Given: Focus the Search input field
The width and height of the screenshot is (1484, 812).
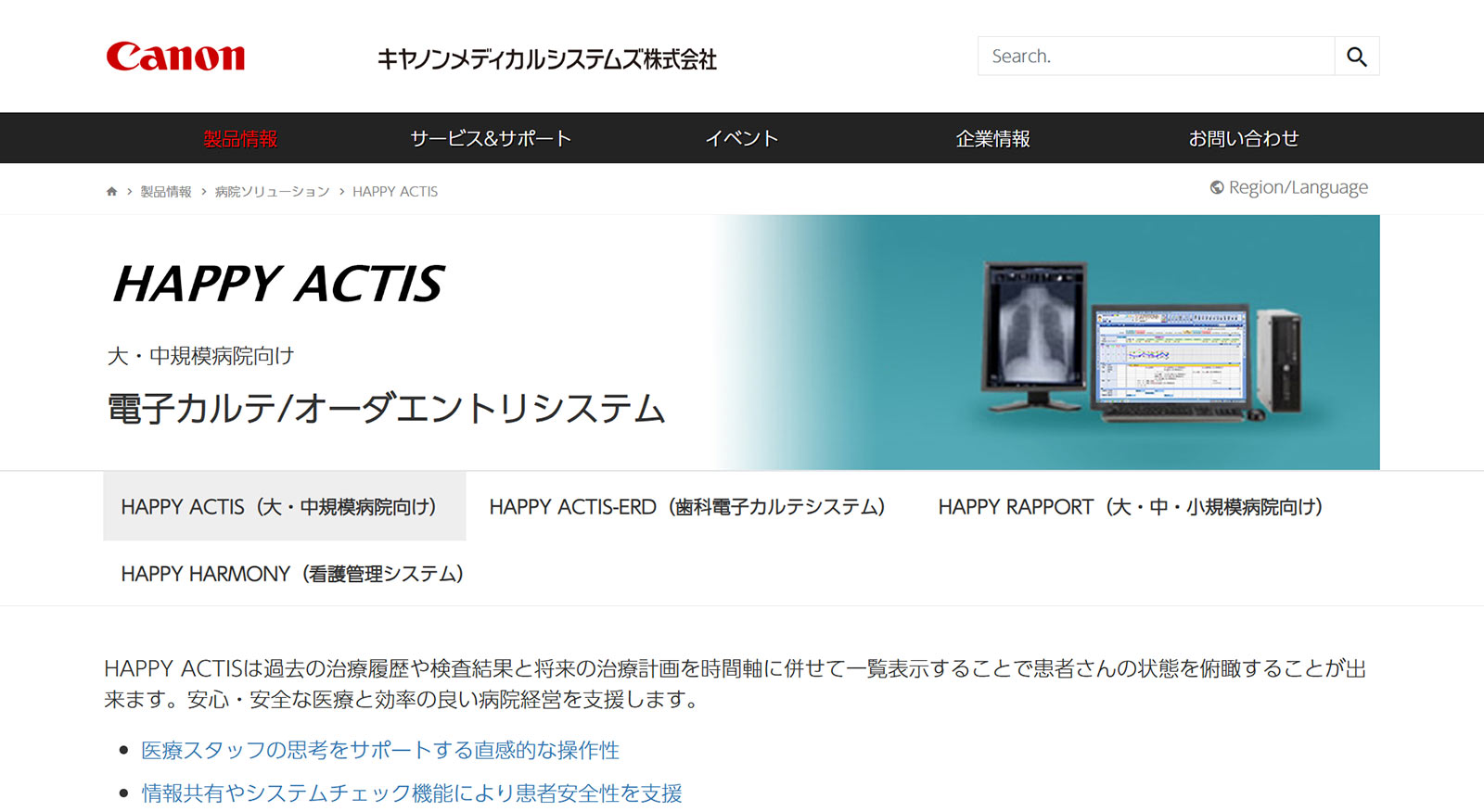Looking at the screenshot, I should [x=1156, y=57].
